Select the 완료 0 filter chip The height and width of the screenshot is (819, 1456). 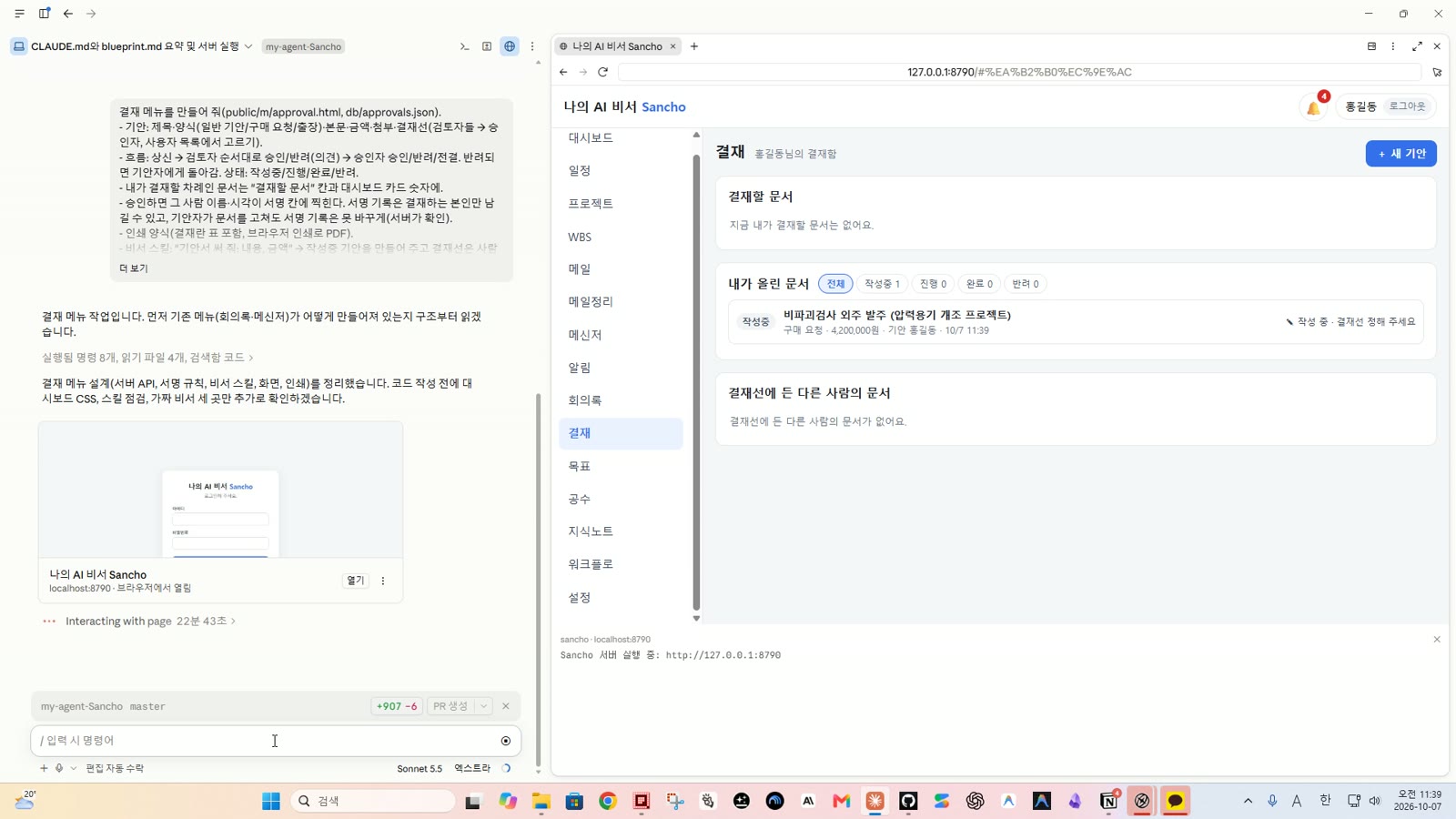coord(979,284)
